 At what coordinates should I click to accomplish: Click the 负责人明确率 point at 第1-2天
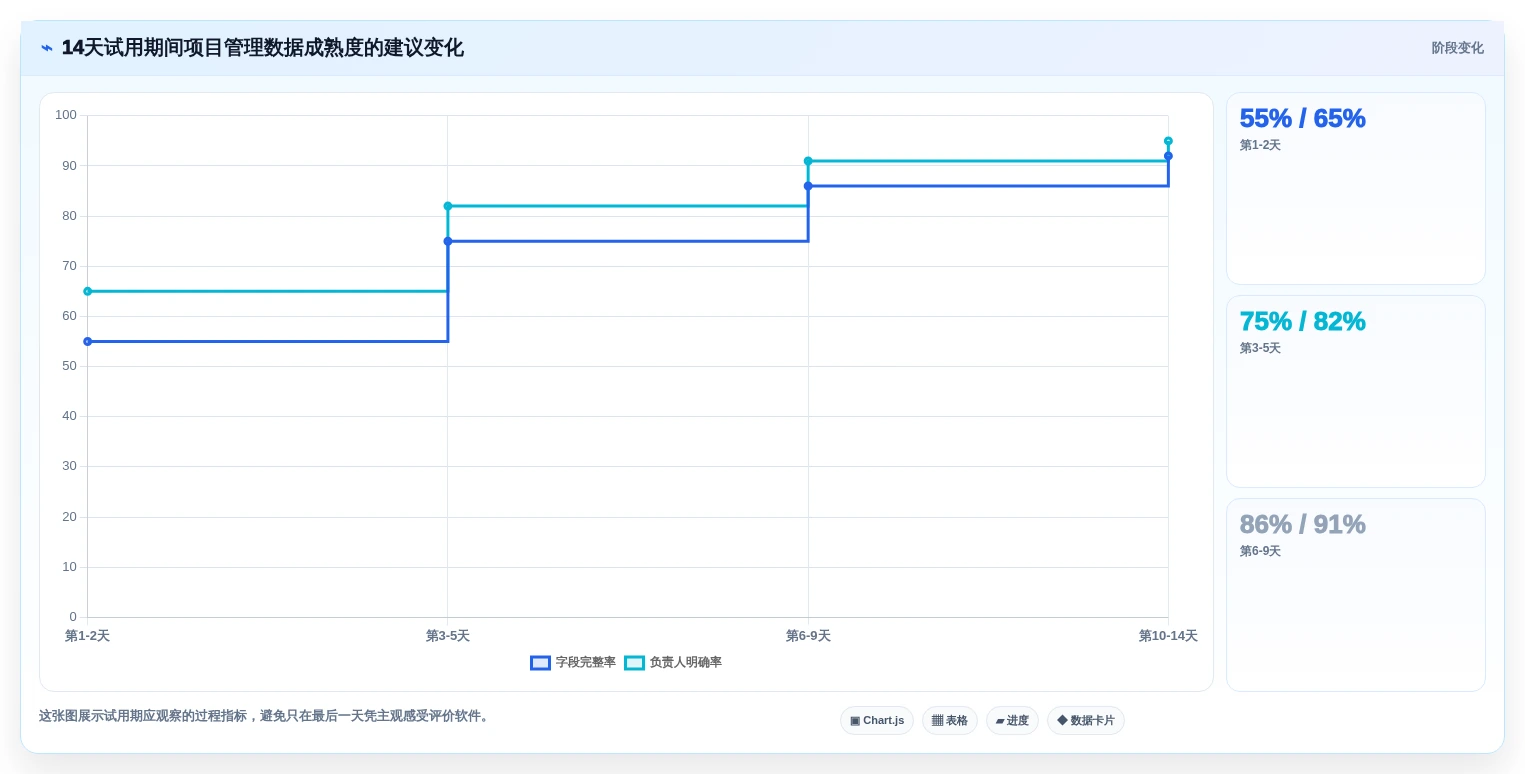[x=88, y=291]
